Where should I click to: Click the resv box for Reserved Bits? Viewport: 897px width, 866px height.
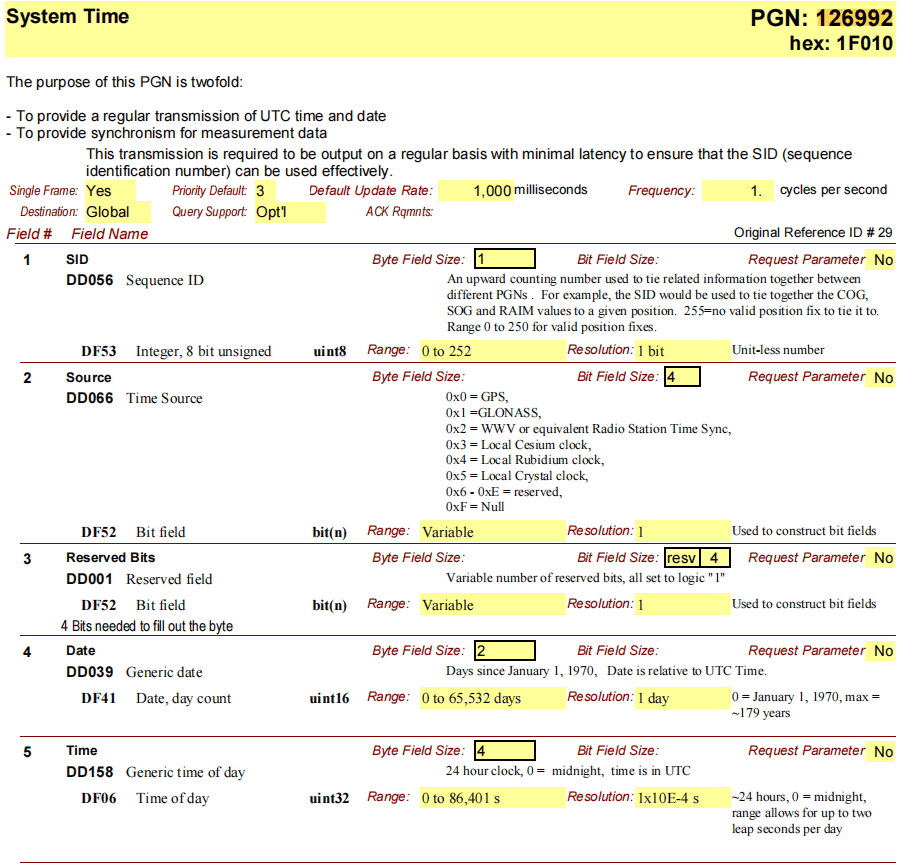(x=681, y=558)
